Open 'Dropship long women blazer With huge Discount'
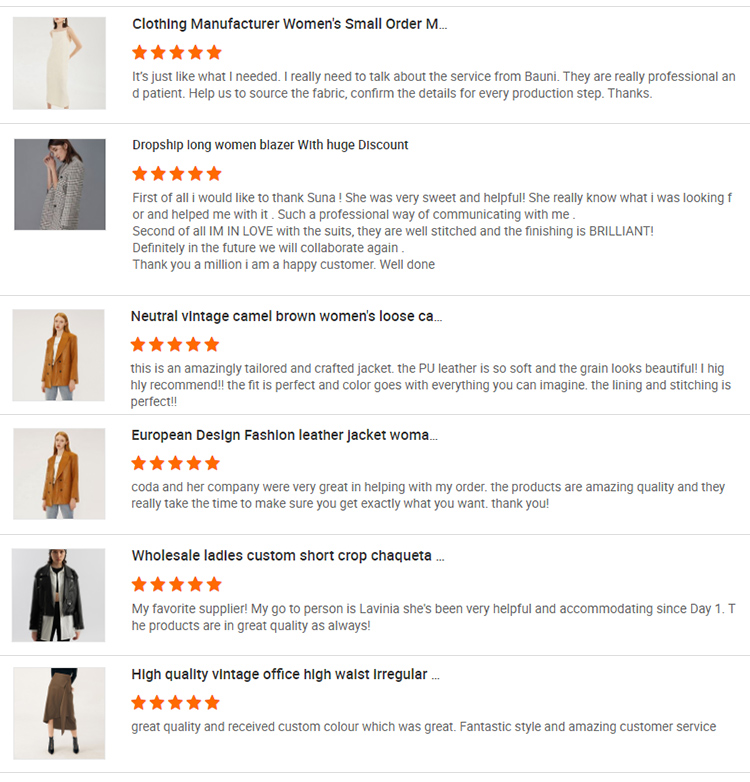 click(x=270, y=145)
